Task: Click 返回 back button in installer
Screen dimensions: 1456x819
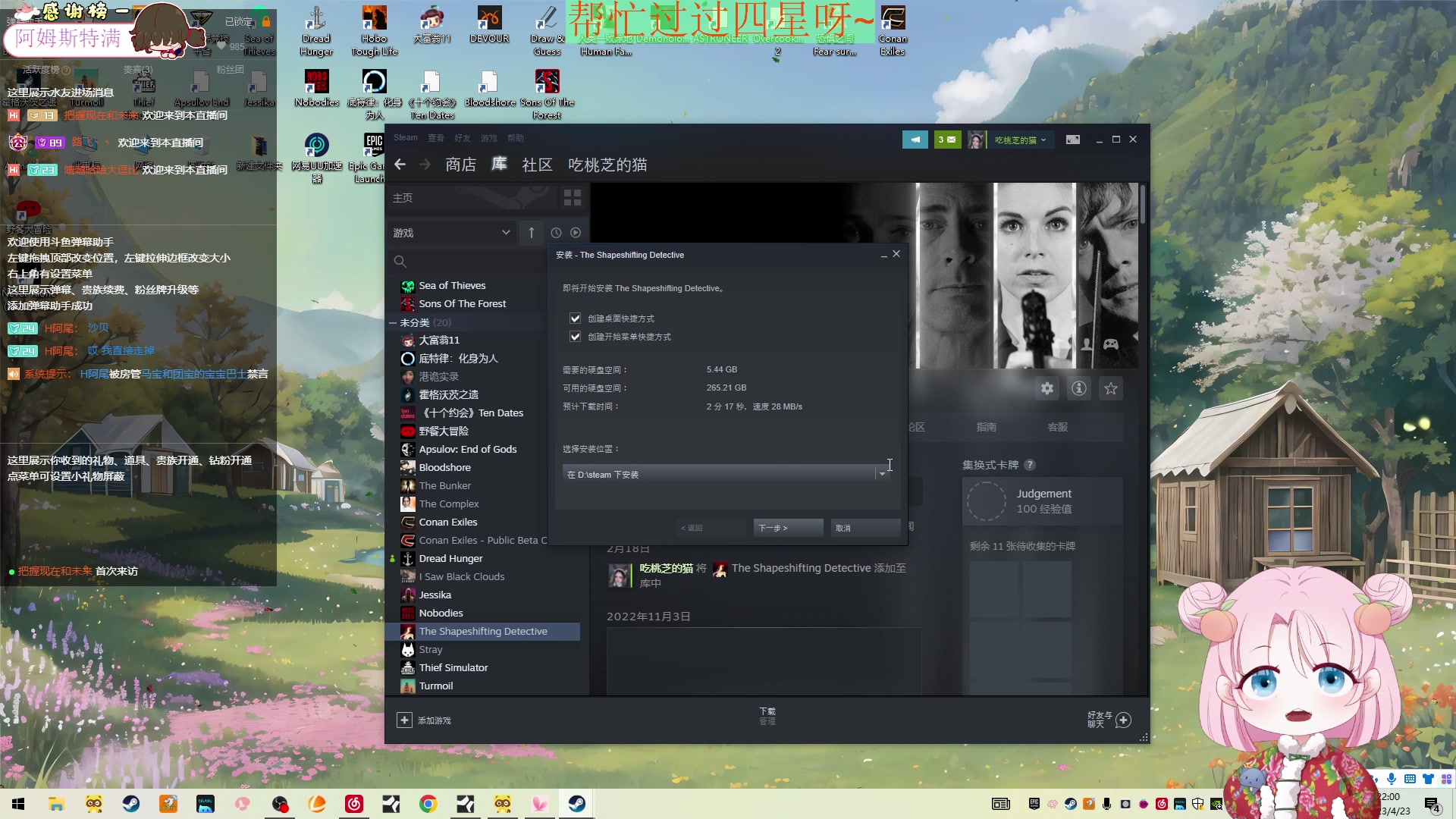Action: [711, 528]
